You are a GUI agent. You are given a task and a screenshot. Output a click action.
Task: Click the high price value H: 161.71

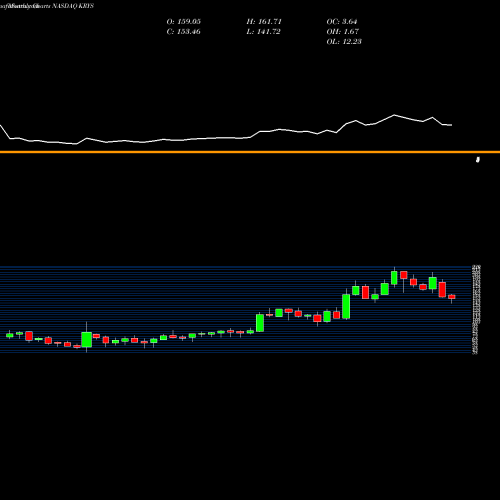point(264,22)
